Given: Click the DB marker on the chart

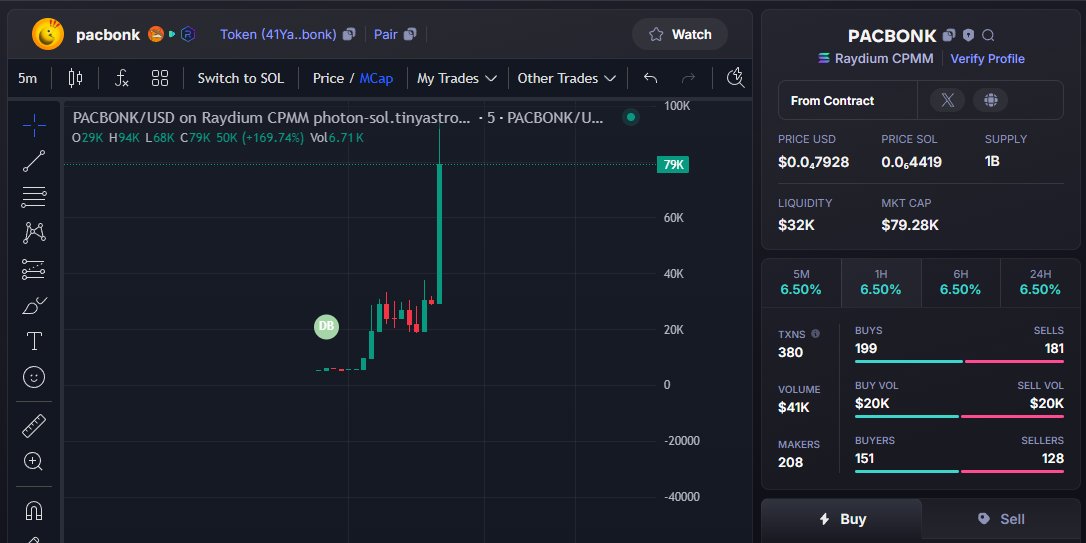Looking at the screenshot, I should 326,326.
